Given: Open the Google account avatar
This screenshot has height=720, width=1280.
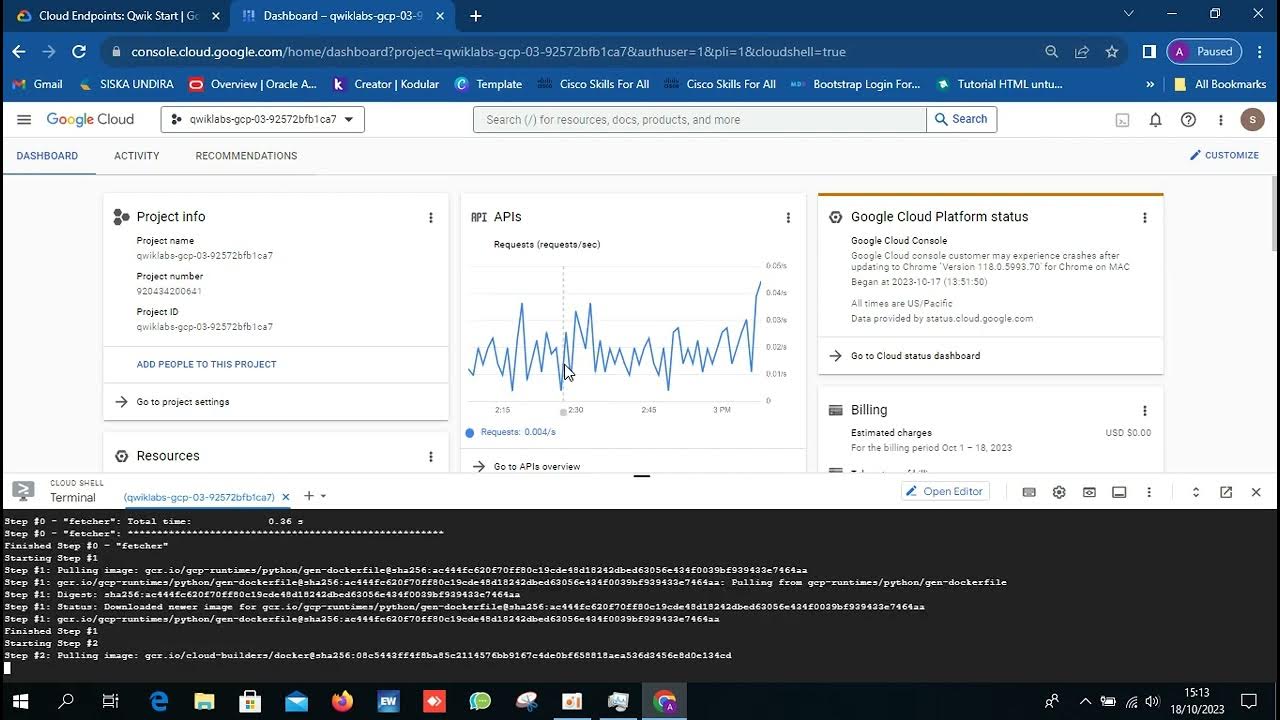Looking at the screenshot, I should pyautogui.click(x=1252, y=119).
